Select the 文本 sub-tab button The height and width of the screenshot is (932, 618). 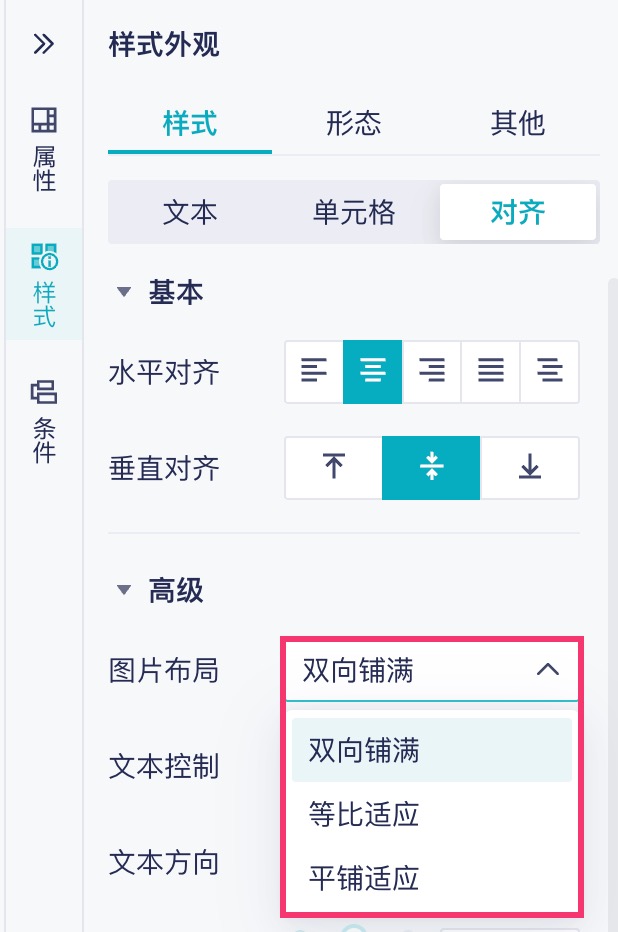[x=190, y=212]
